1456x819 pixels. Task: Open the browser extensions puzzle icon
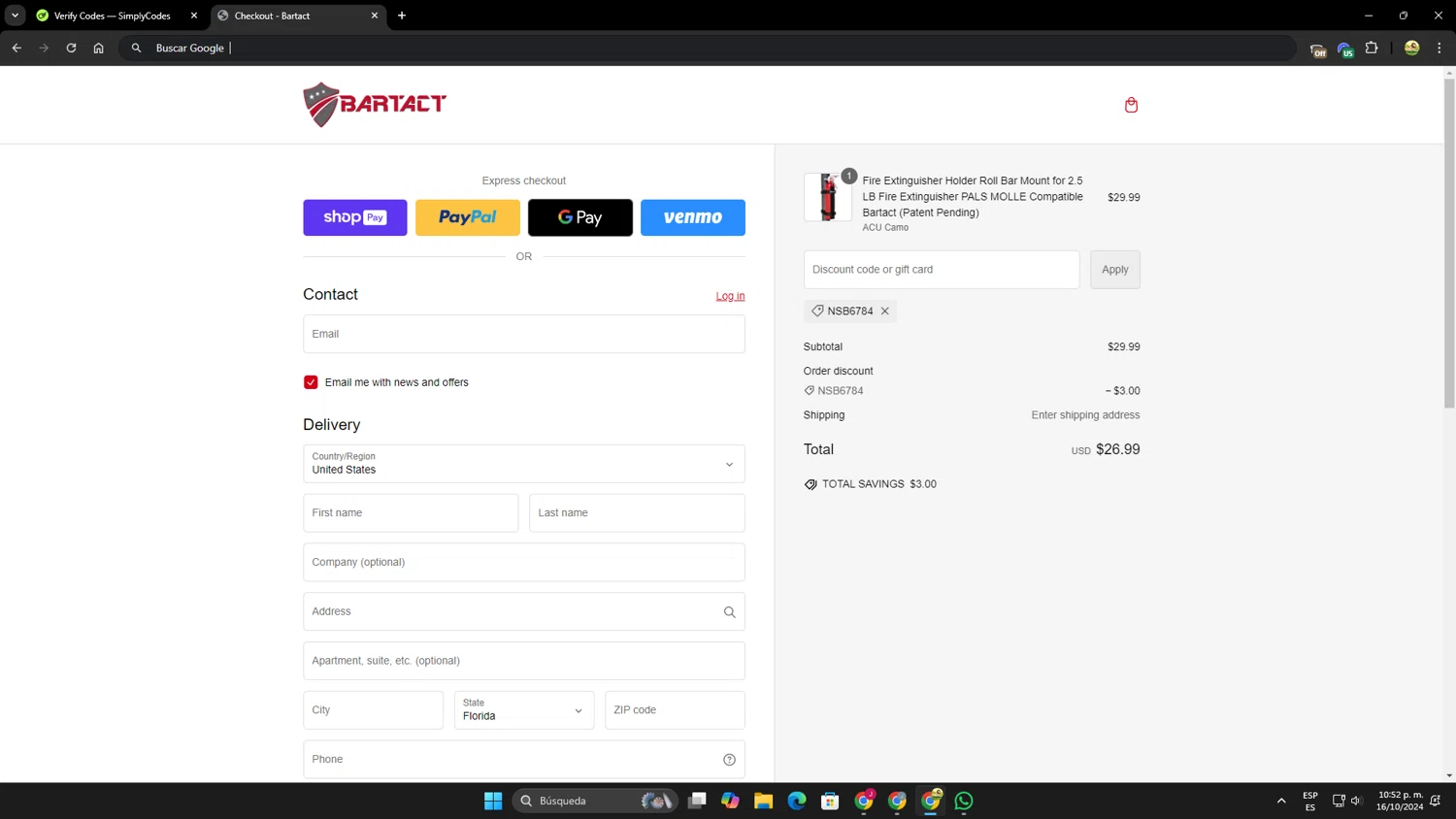click(x=1372, y=48)
